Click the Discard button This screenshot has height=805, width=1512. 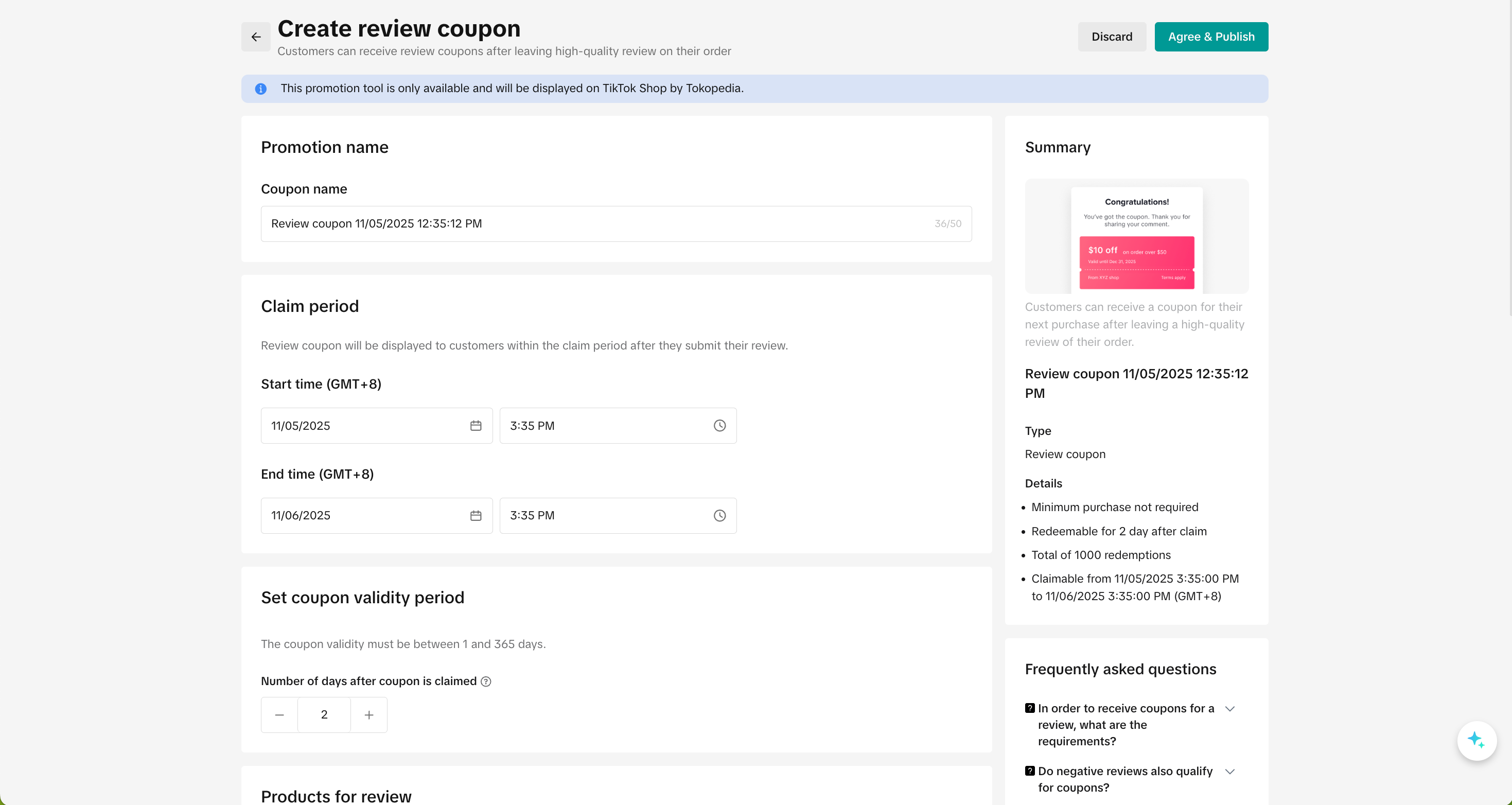pos(1112,37)
